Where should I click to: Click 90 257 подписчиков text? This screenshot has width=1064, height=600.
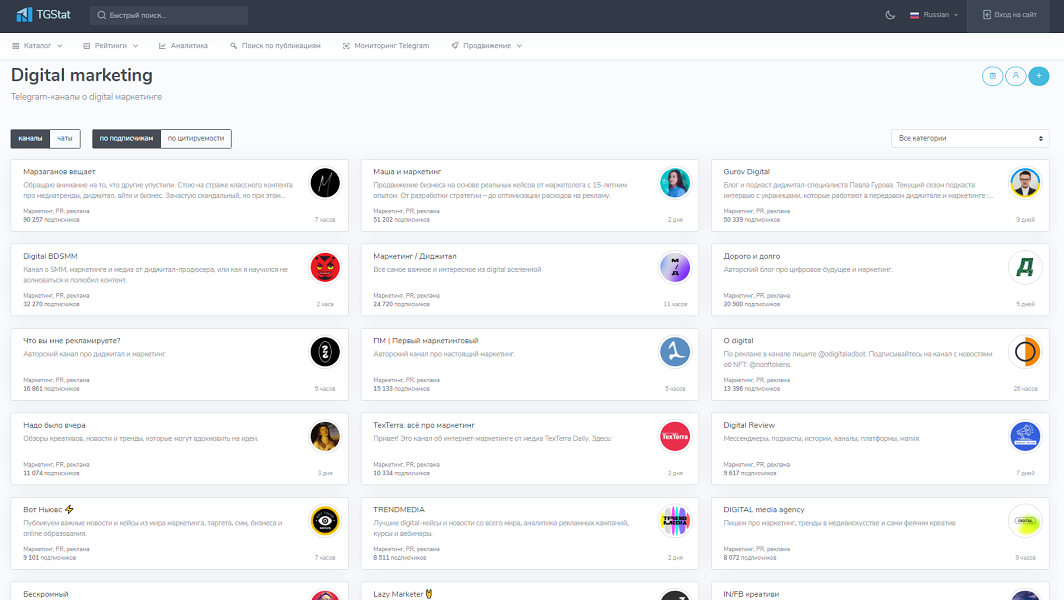51,220
